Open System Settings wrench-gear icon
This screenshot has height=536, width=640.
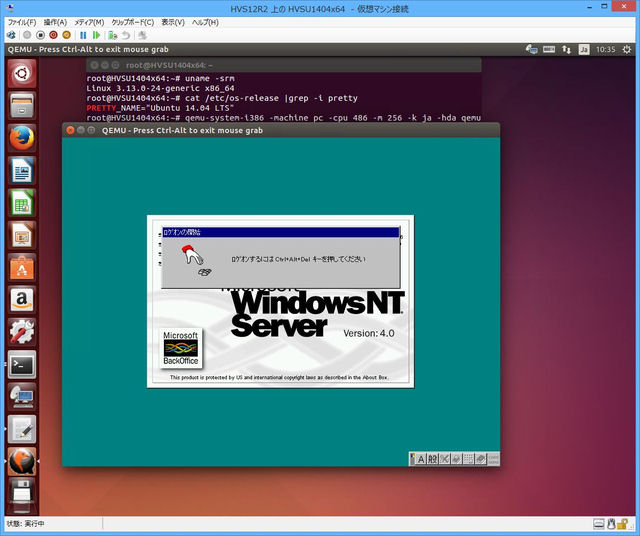click(x=22, y=332)
